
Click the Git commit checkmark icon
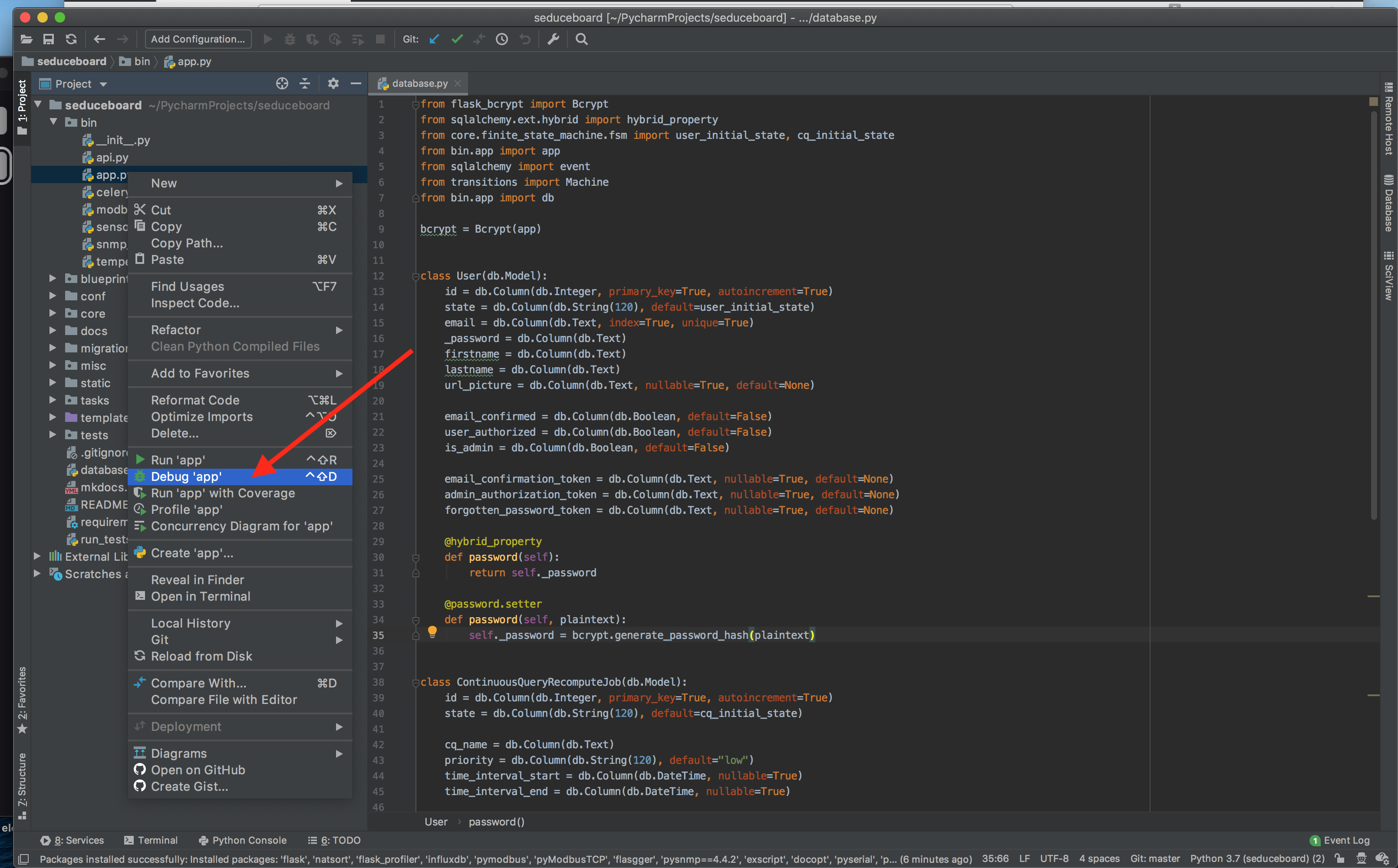[x=457, y=39]
